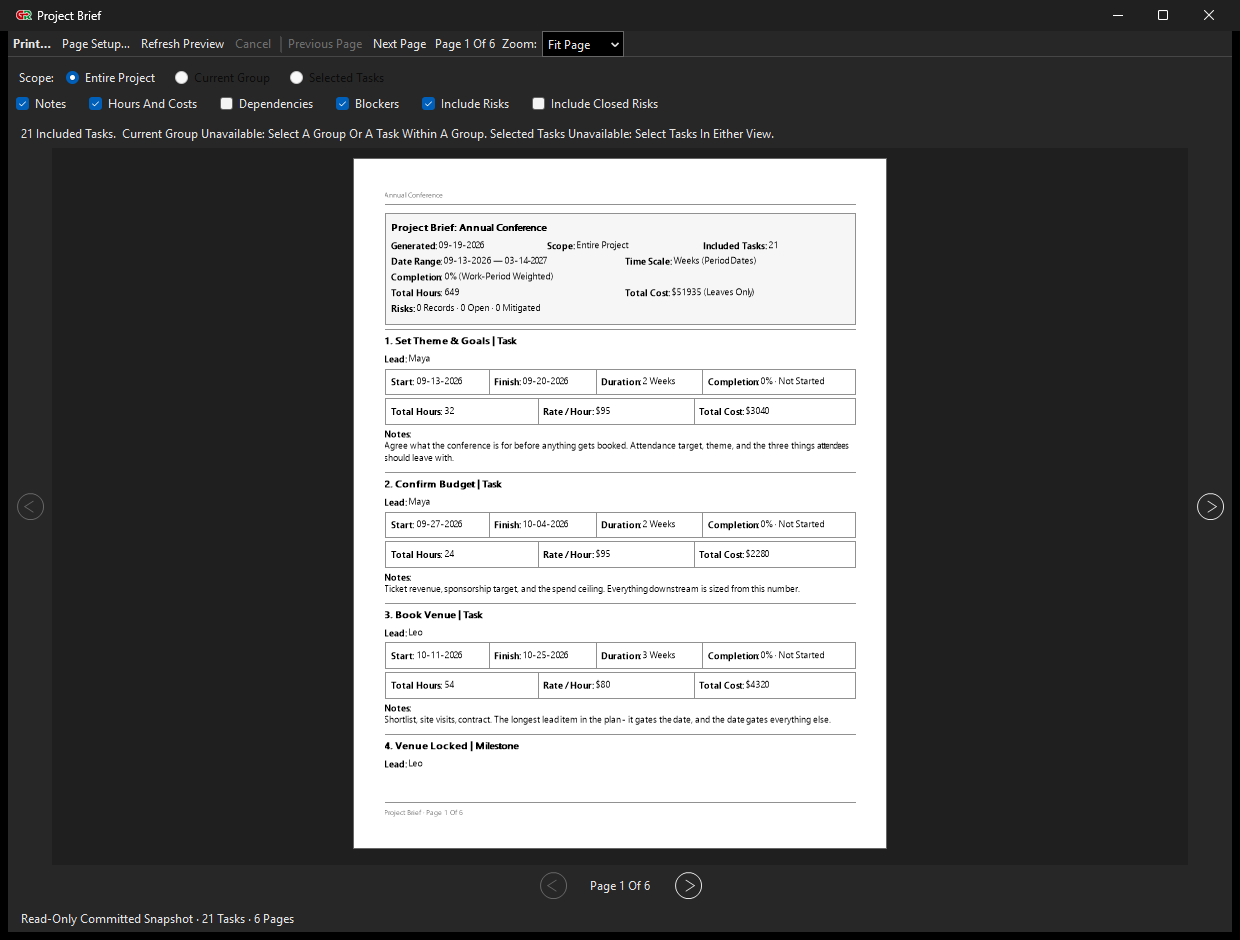Image resolution: width=1240 pixels, height=940 pixels.
Task: Click the Rate / Hour $80 cell
Action: (x=617, y=685)
